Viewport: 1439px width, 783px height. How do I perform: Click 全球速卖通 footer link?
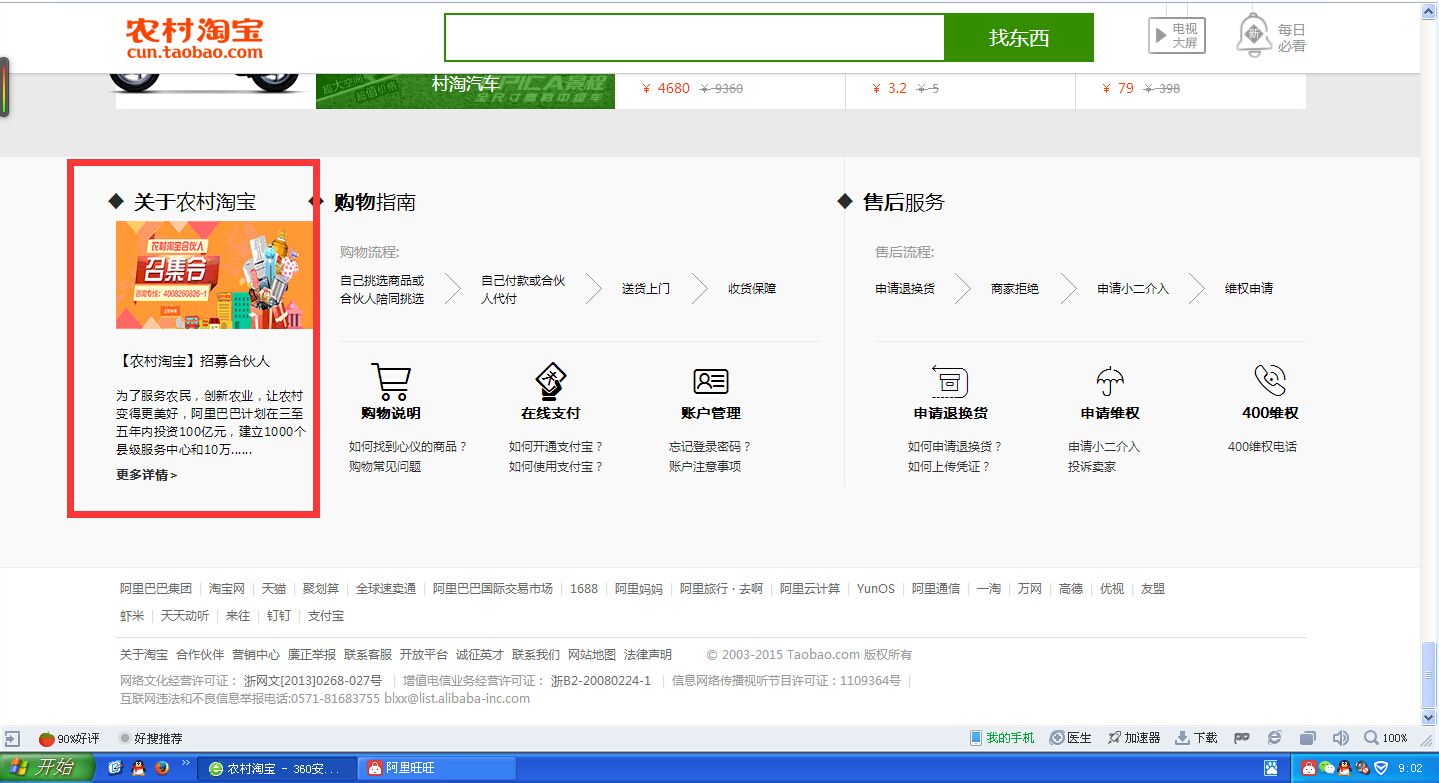pos(386,589)
